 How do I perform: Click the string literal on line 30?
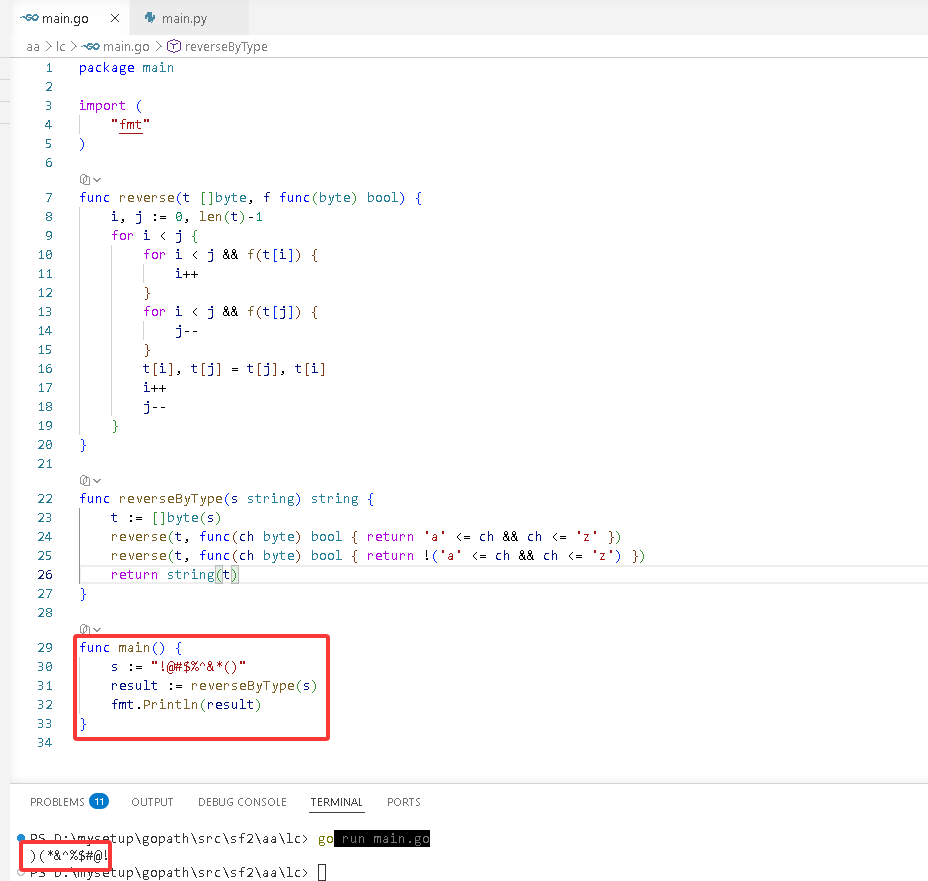(x=198, y=667)
